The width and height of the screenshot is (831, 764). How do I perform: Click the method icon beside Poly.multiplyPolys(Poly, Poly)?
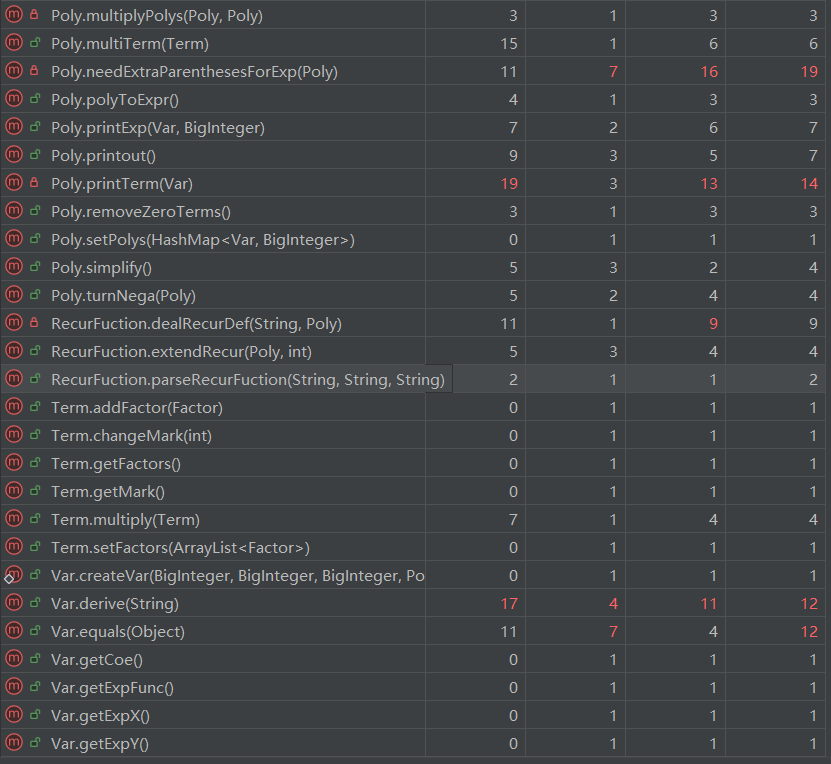point(14,15)
